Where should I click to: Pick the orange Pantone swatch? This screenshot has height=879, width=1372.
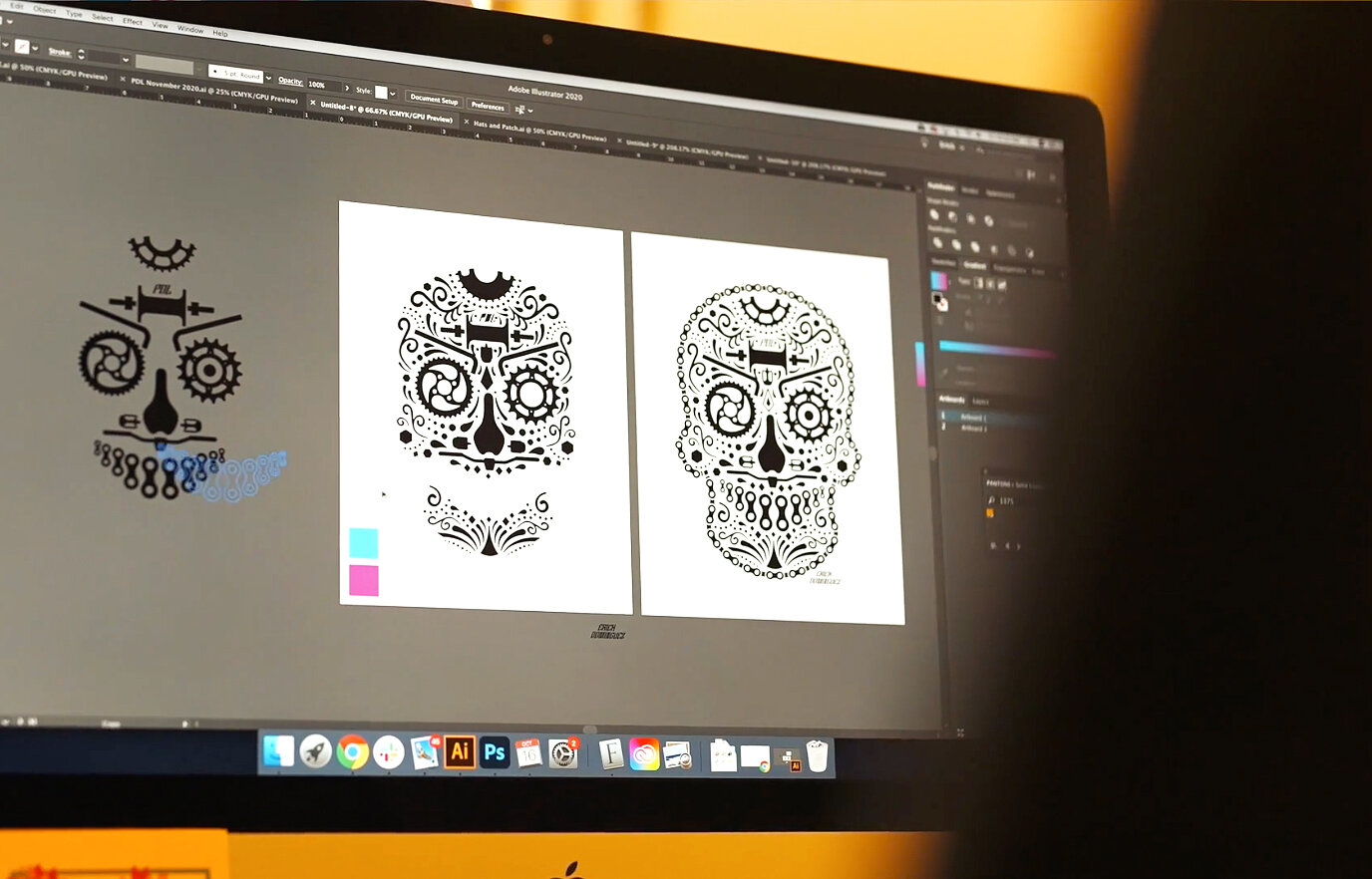tap(990, 513)
